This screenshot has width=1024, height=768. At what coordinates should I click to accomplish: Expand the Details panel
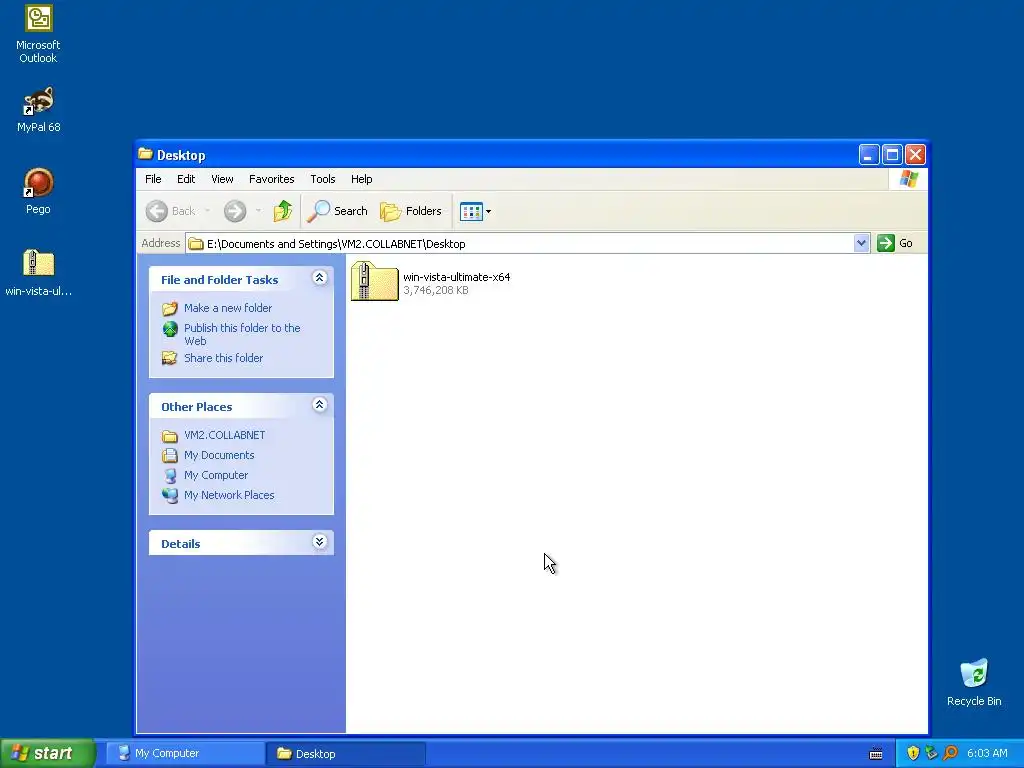319,542
